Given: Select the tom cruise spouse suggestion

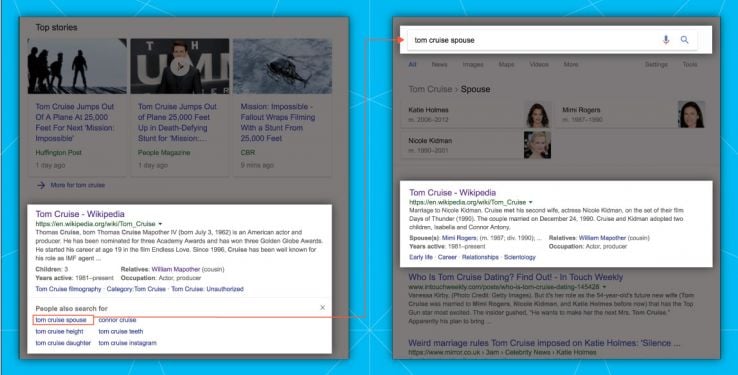Looking at the screenshot, I should pyautogui.click(x=61, y=320).
